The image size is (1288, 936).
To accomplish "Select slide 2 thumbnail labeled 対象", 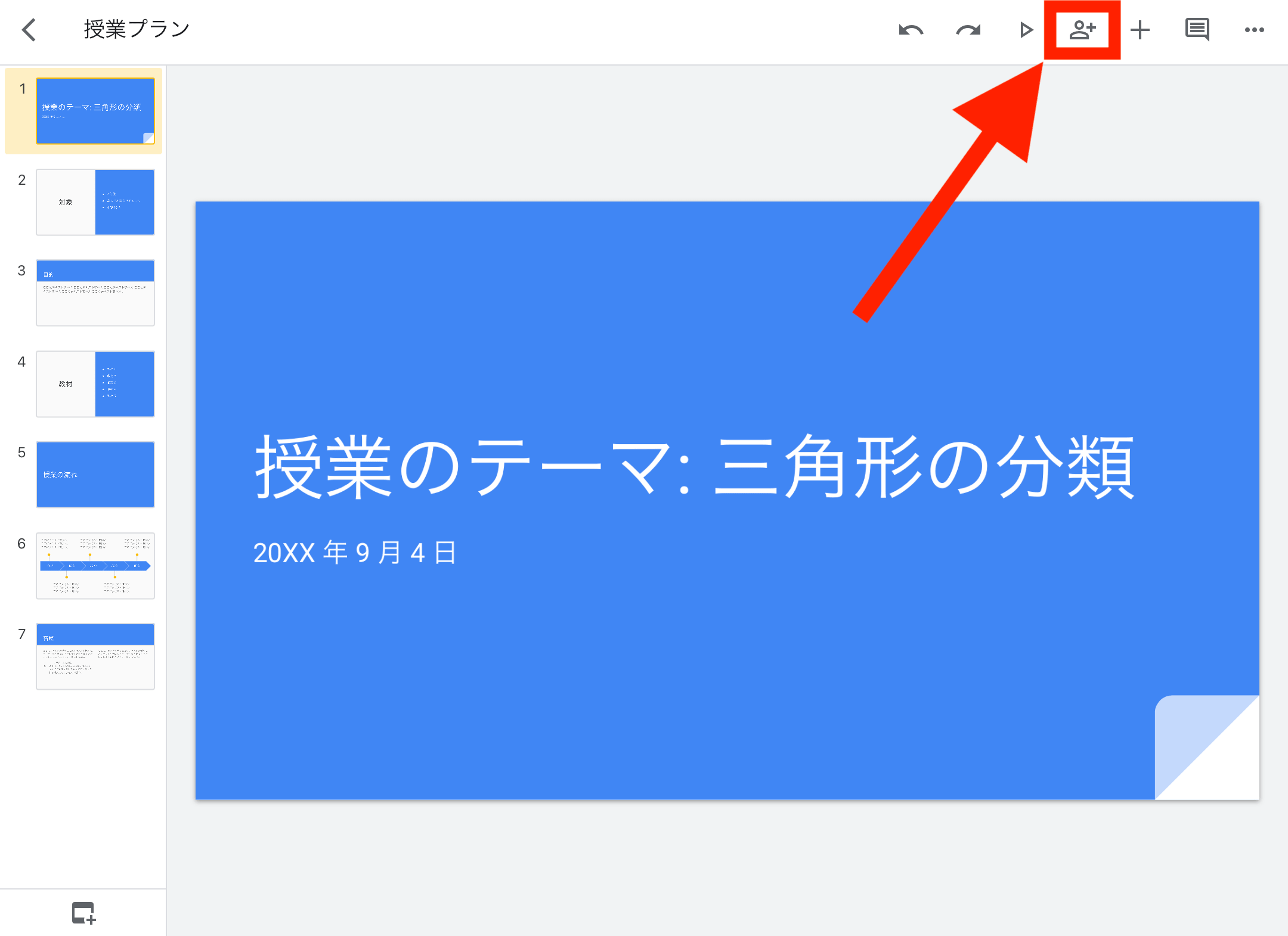I will pyautogui.click(x=95, y=202).
